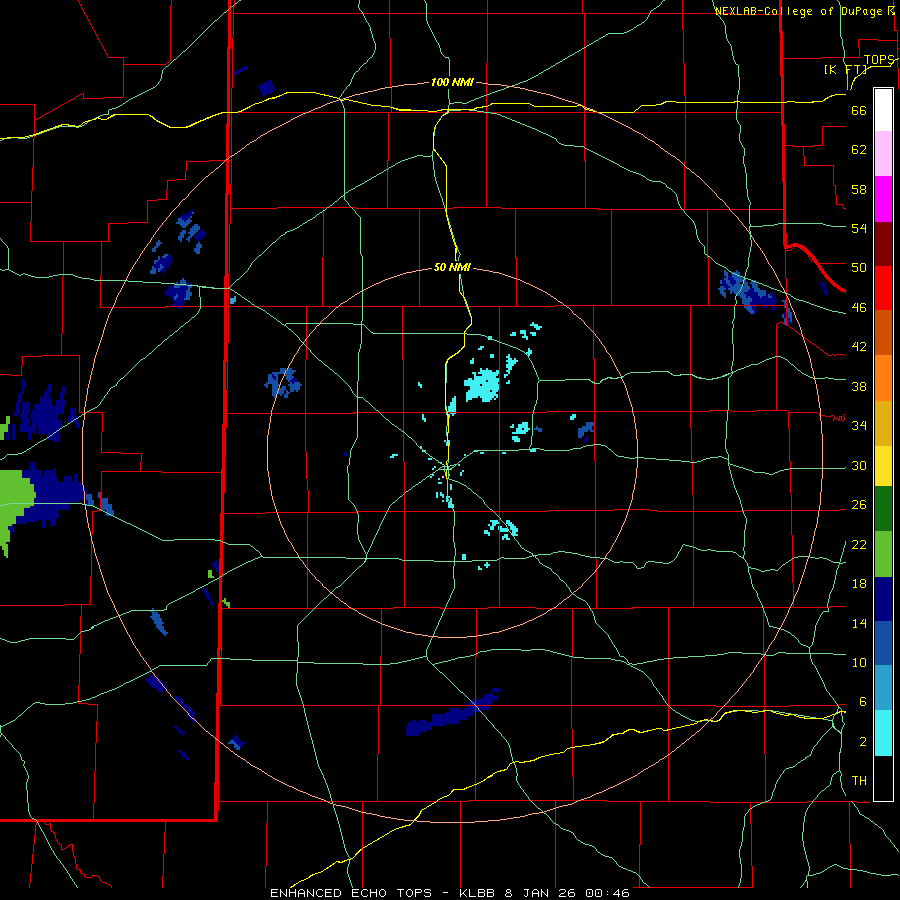
Task: Select the dark green legend swatch
Action: coord(883,509)
